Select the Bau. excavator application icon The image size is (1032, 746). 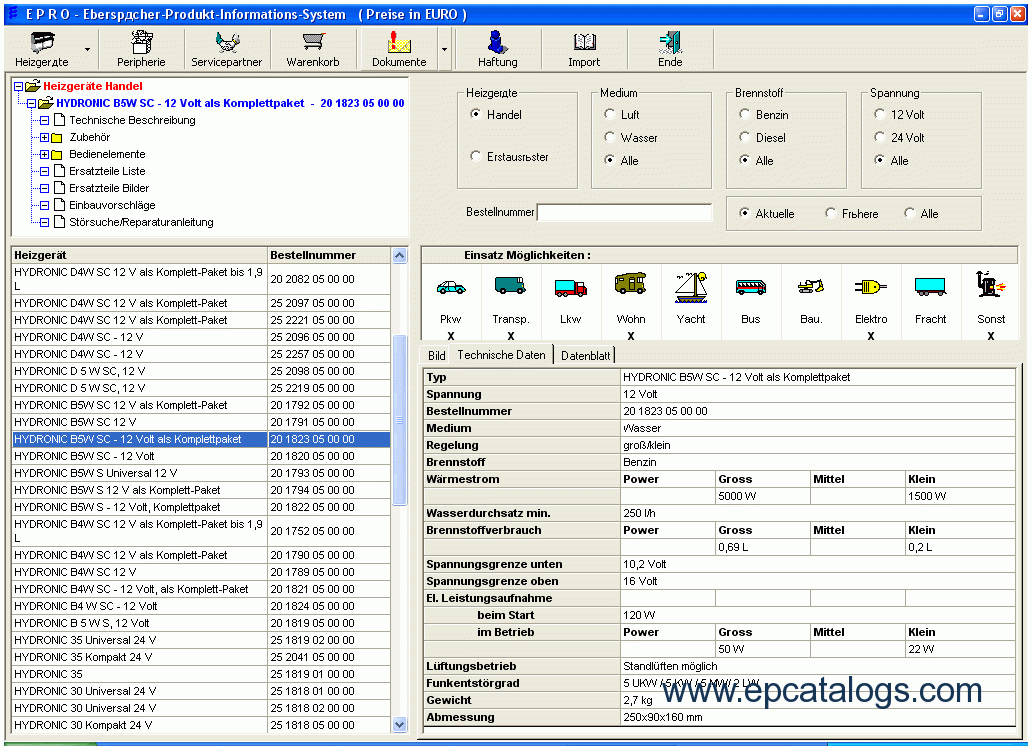(x=811, y=286)
